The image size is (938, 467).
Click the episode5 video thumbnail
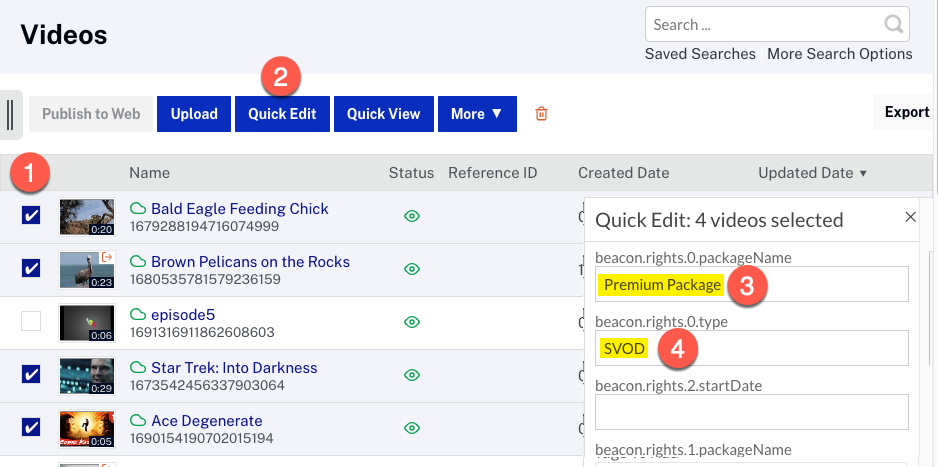pyautogui.click(x=87, y=322)
